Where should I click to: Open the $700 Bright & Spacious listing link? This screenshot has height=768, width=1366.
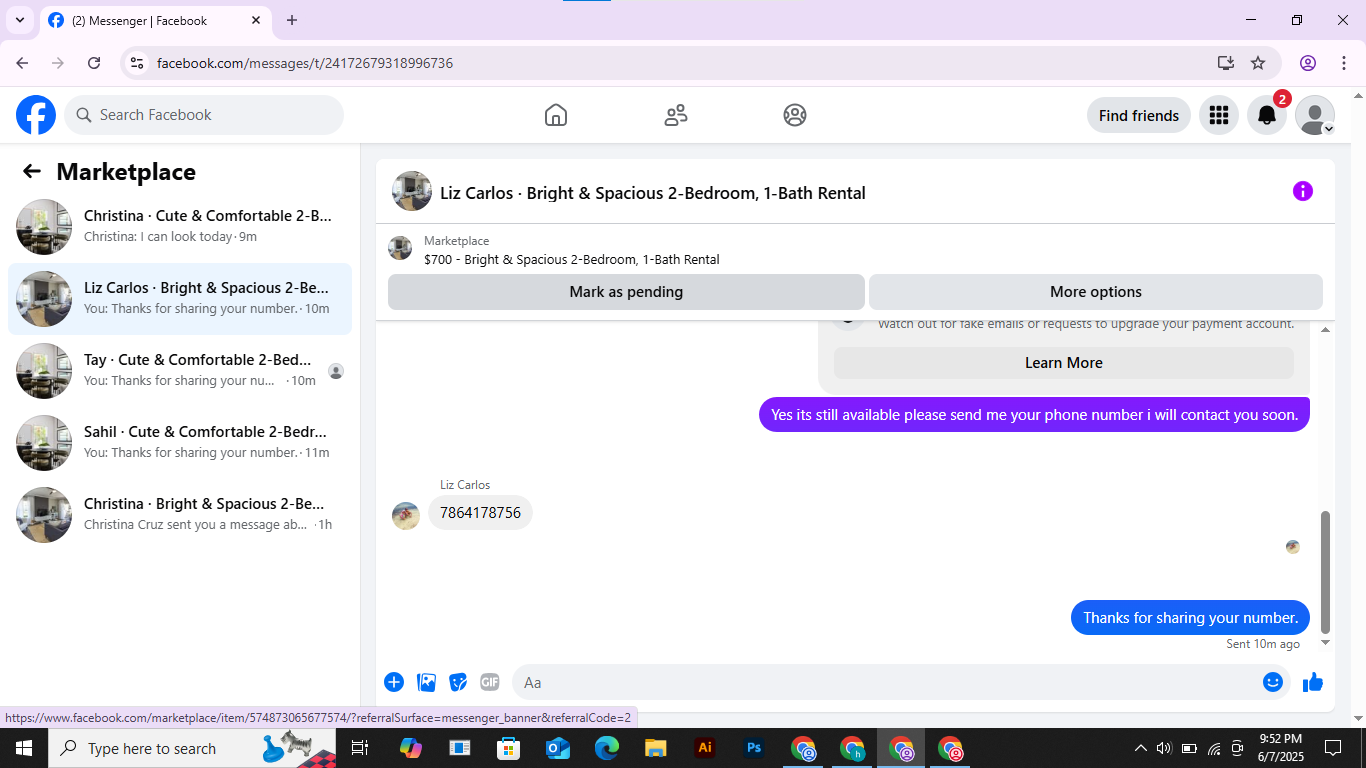(572, 259)
